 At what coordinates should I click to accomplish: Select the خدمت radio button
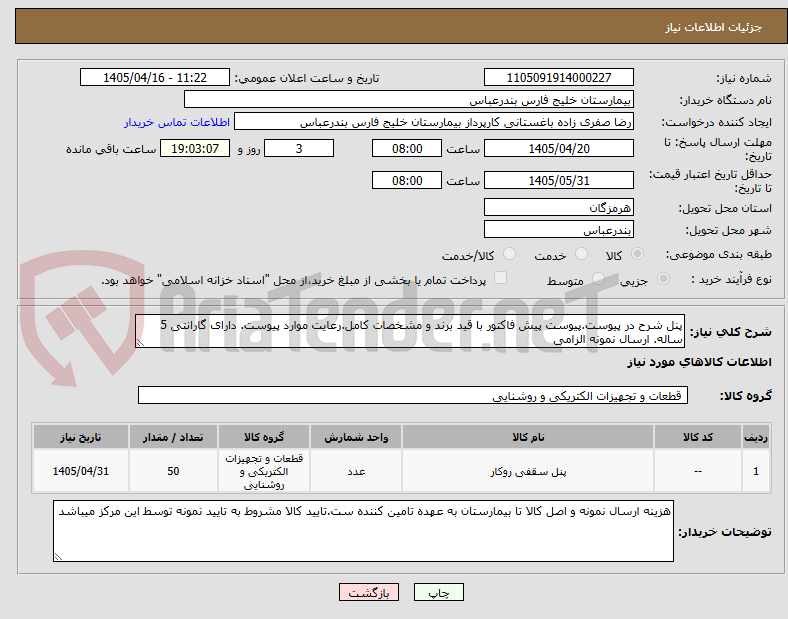coord(581,254)
